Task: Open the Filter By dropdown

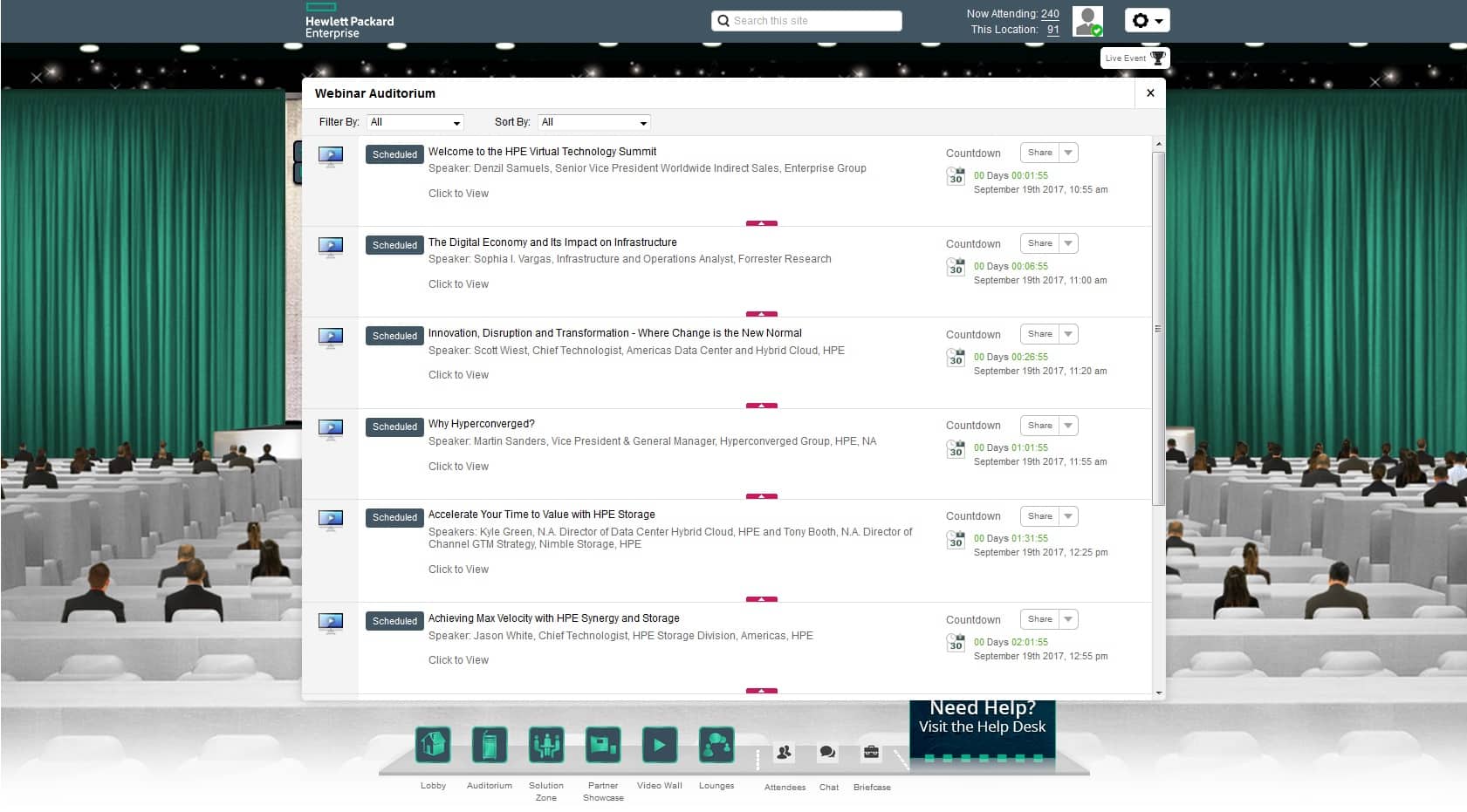Action: (415, 122)
